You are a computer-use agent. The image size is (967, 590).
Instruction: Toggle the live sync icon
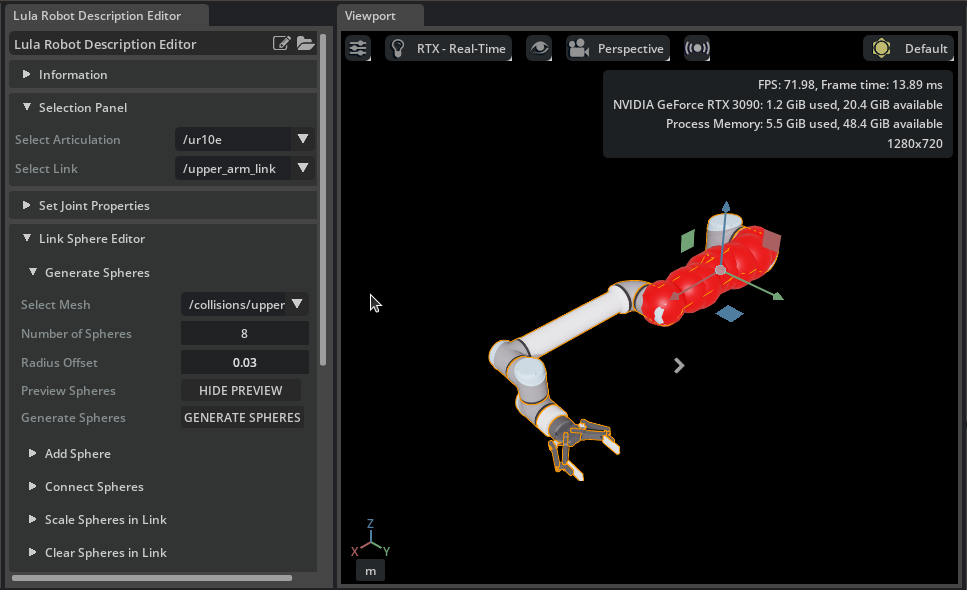696,47
